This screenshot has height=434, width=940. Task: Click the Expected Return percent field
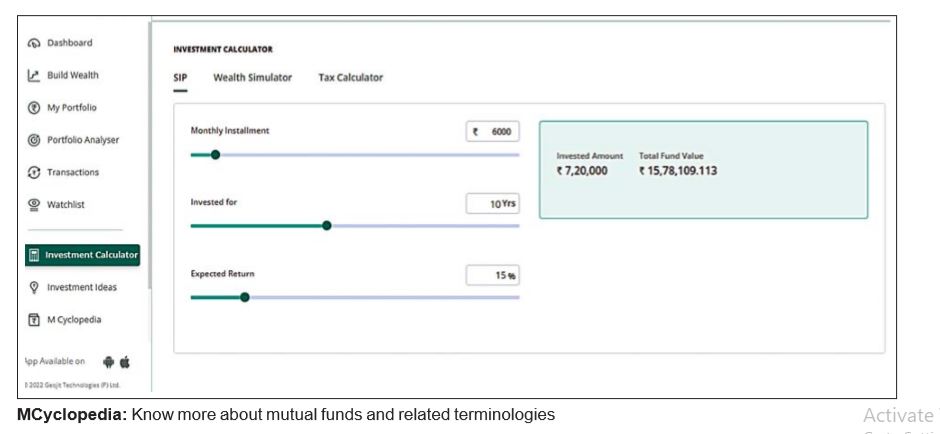(492, 276)
